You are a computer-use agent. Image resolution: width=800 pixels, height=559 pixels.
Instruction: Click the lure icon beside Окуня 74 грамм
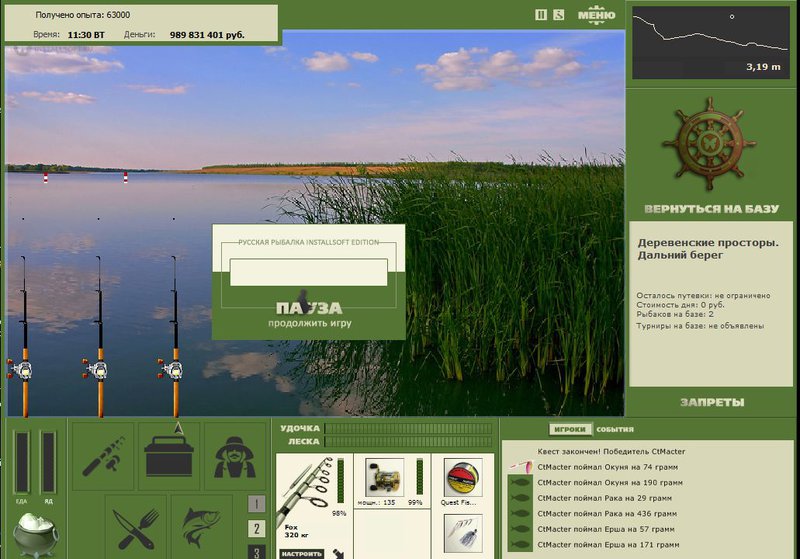pyautogui.click(x=520, y=467)
